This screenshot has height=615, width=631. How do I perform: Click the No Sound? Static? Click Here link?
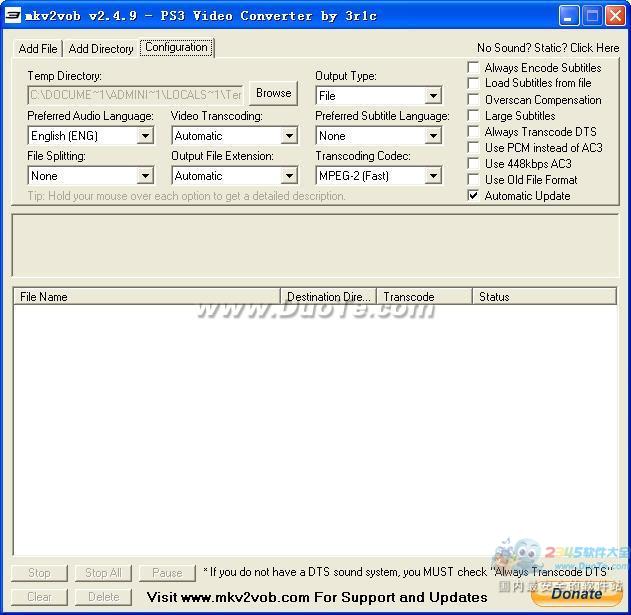point(548,48)
